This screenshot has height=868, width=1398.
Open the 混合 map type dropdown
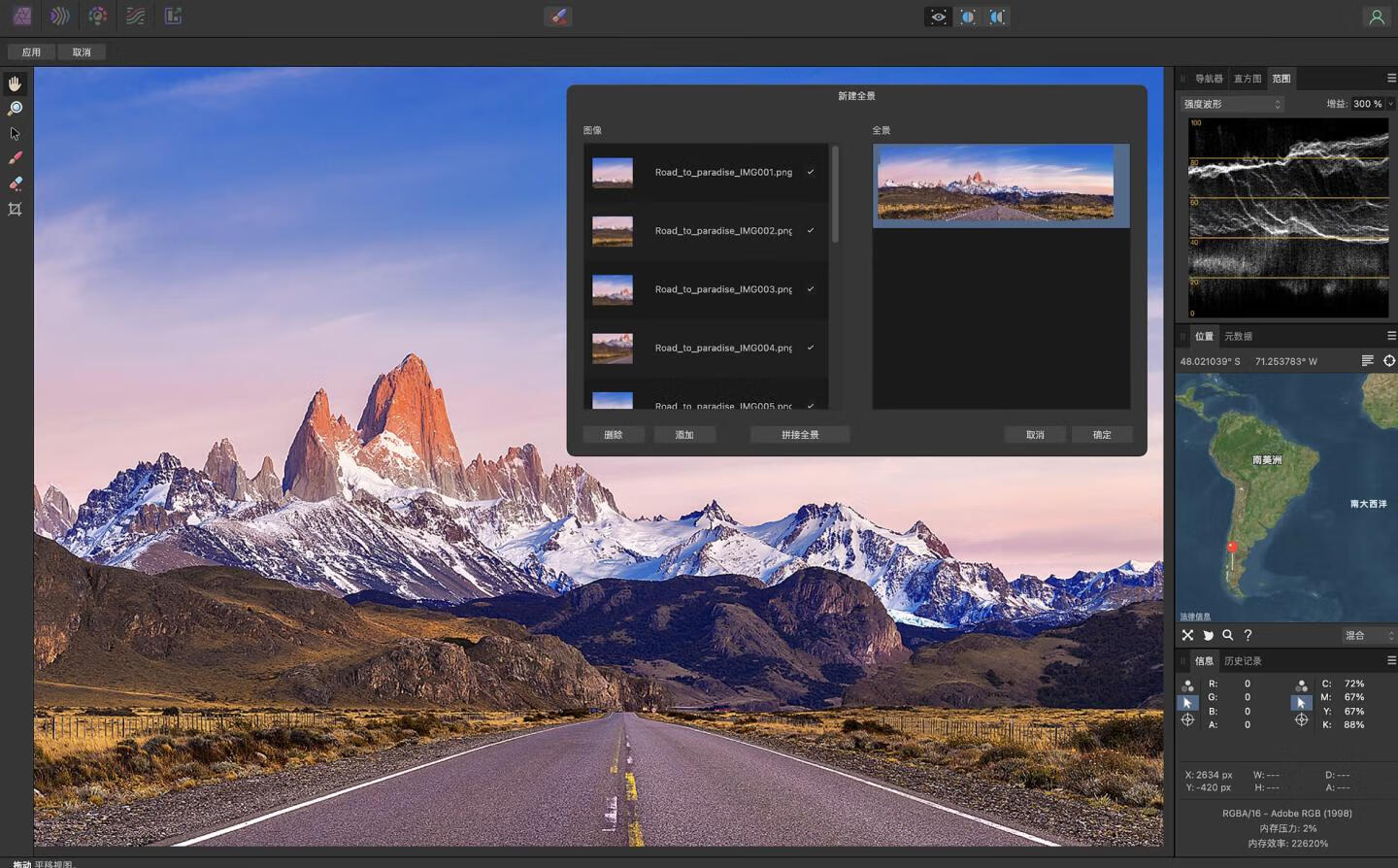click(1369, 635)
